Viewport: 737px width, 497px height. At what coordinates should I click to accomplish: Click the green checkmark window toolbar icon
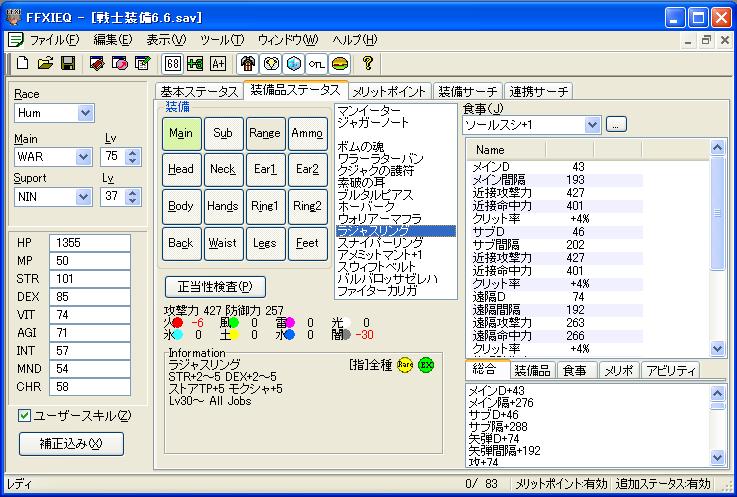pyautogui.click(x=142, y=63)
